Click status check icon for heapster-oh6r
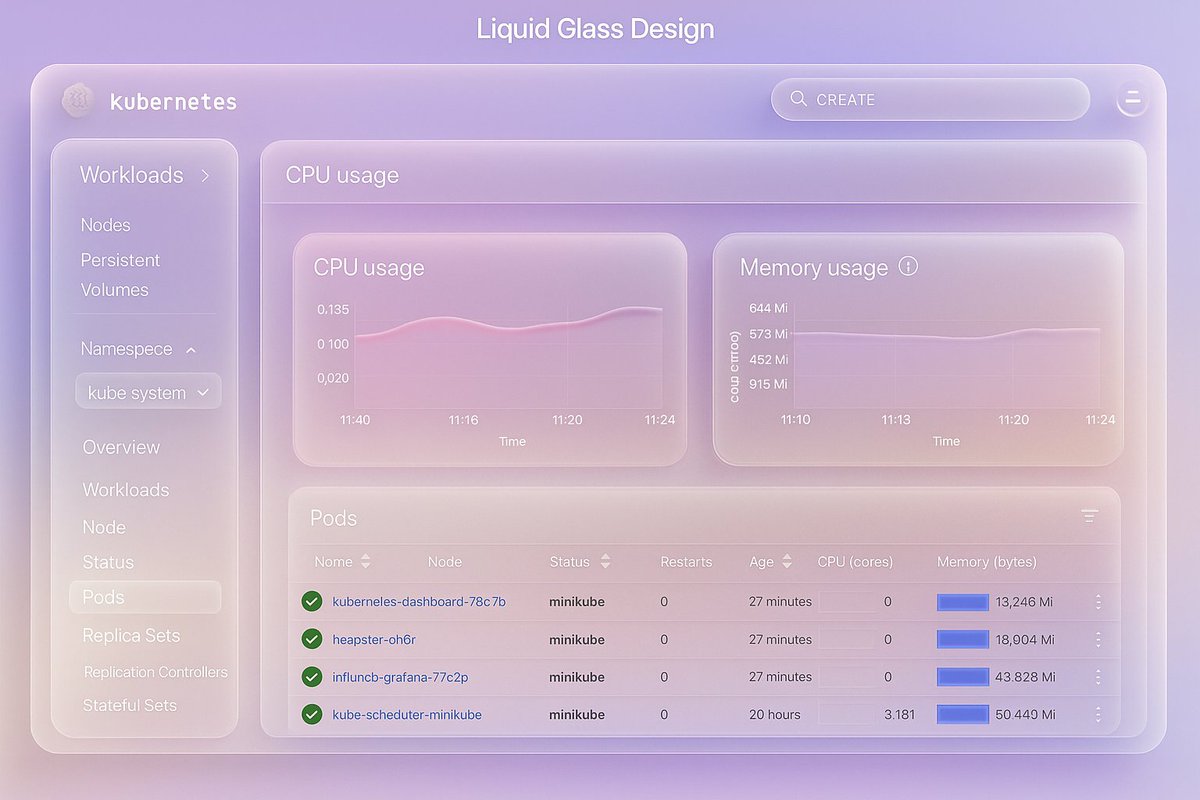1200x800 pixels. pyautogui.click(x=312, y=639)
